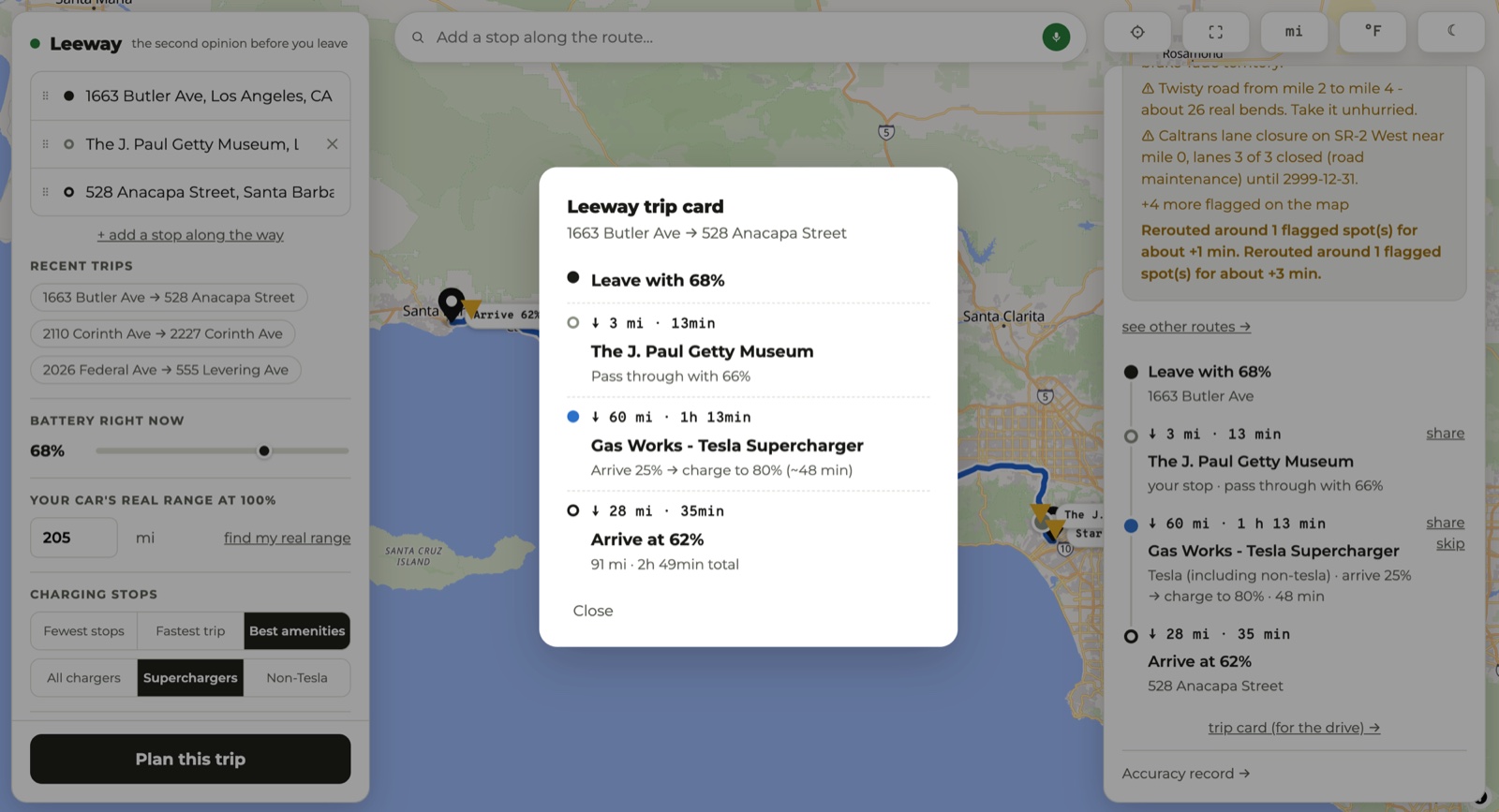Image resolution: width=1499 pixels, height=812 pixels.
Task: Select Superchargers filter
Action: click(x=190, y=678)
